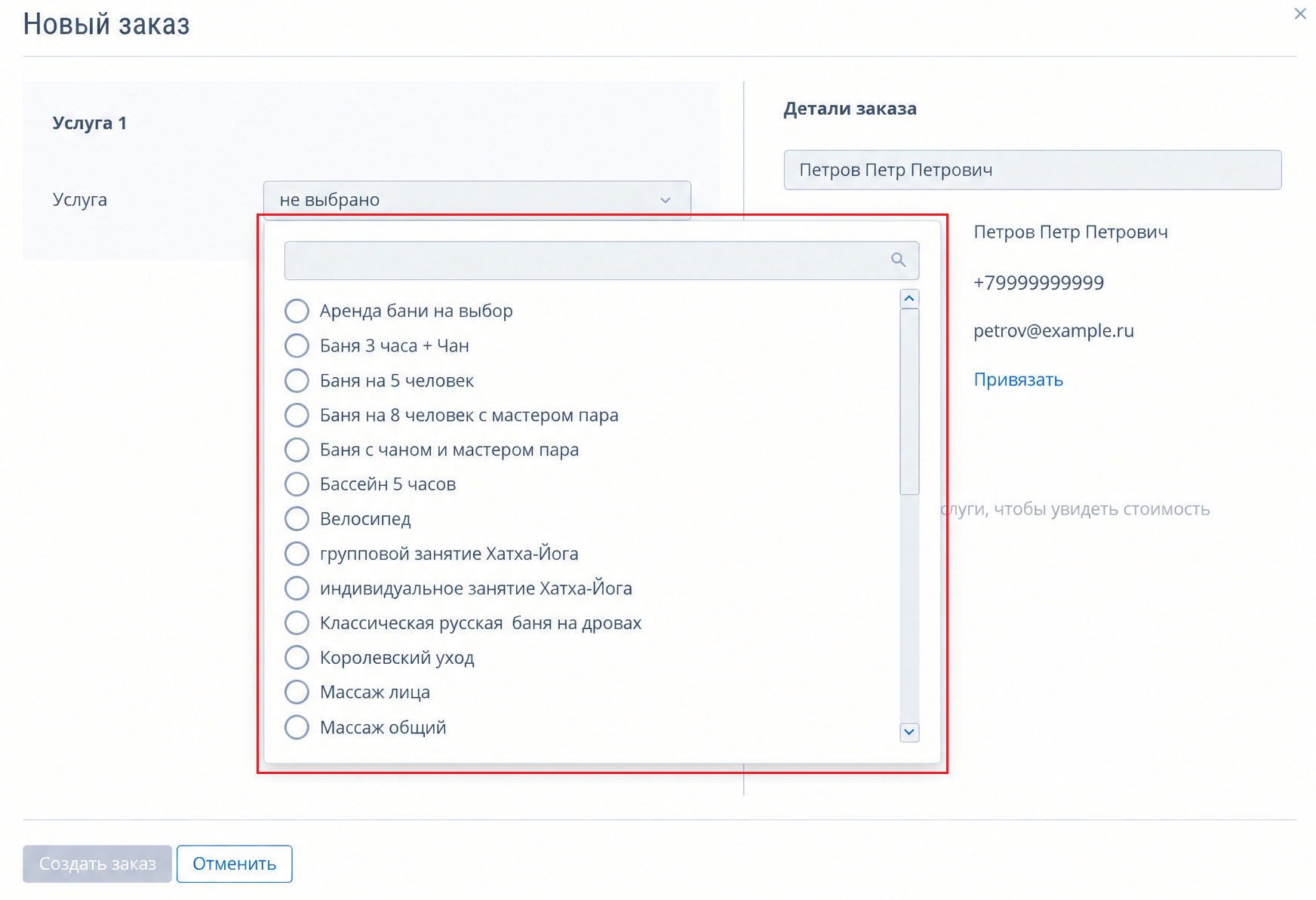Click the service search input field

pos(601,260)
